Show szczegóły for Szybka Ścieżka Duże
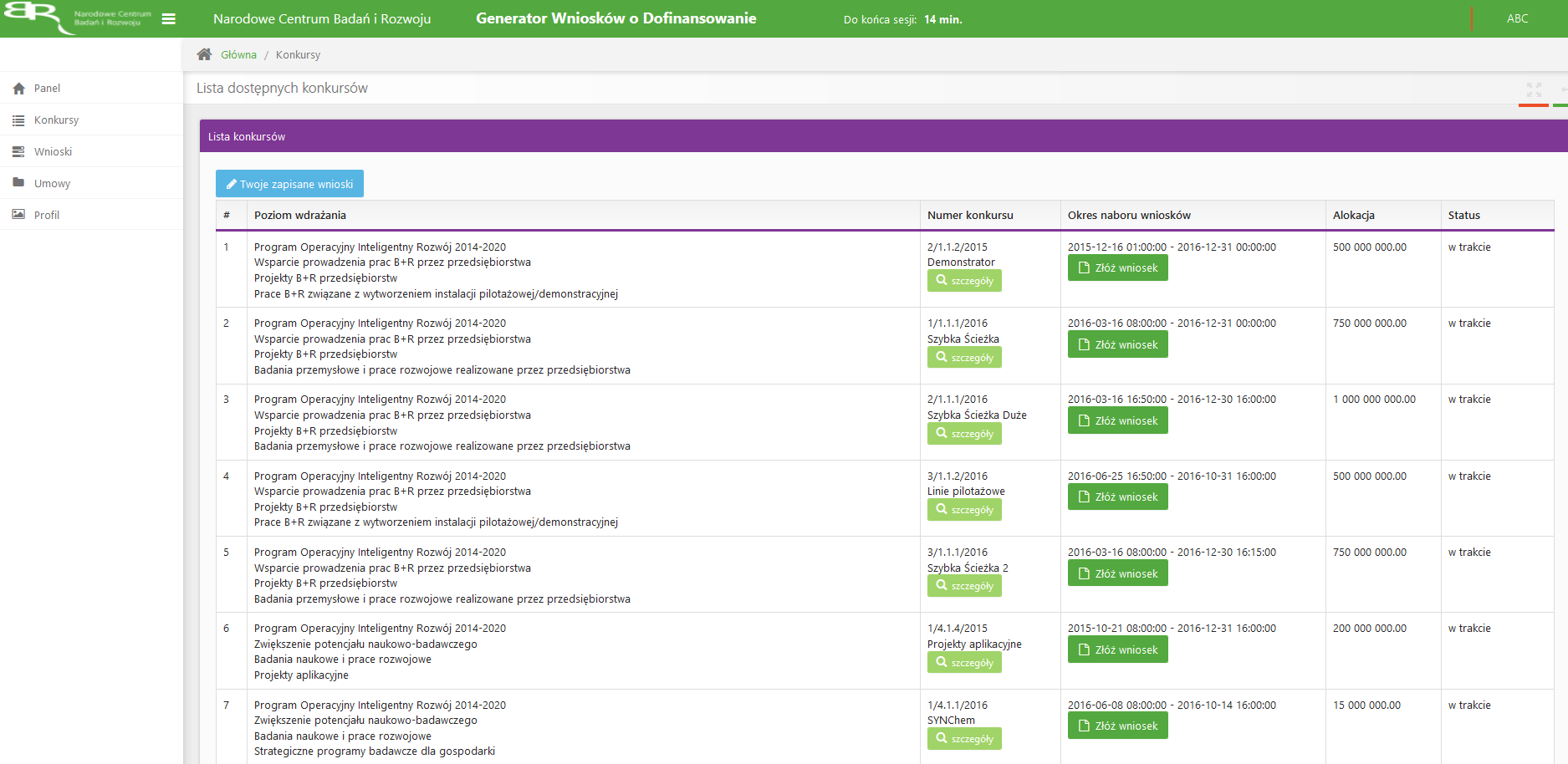Screen dimensions: 1568x764 click(964, 433)
